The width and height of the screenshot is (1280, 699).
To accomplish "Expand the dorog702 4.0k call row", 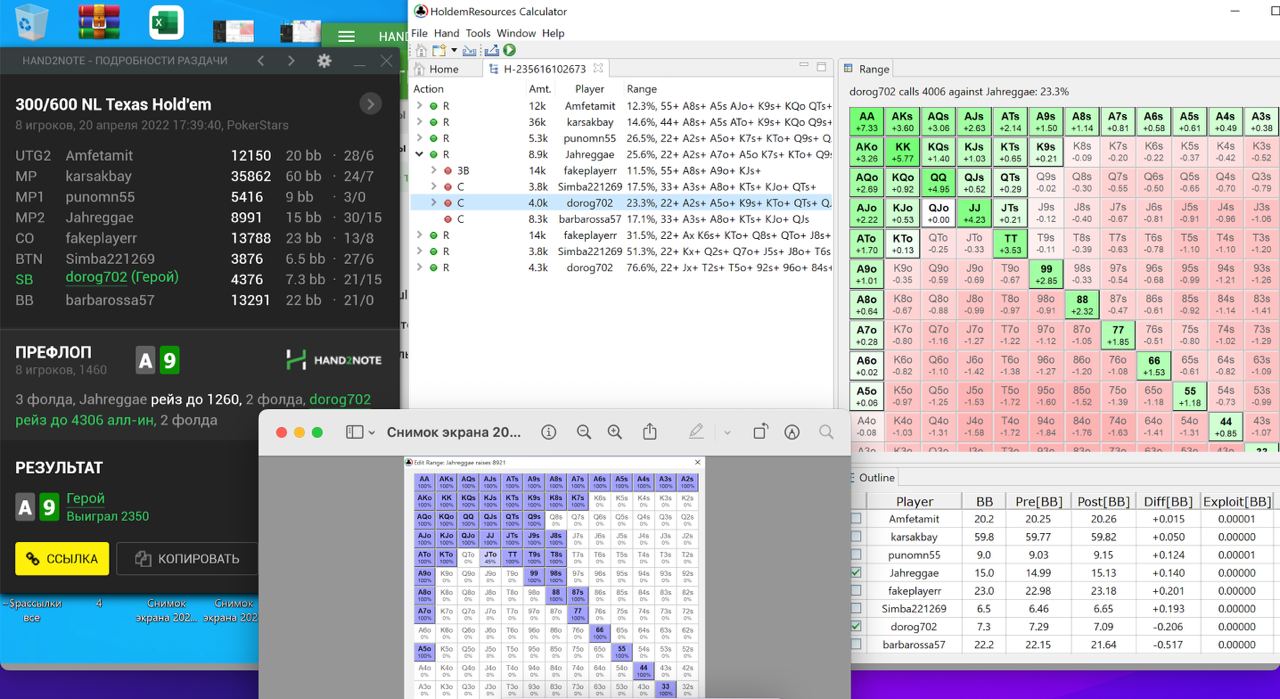I will click(x=434, y=203).
